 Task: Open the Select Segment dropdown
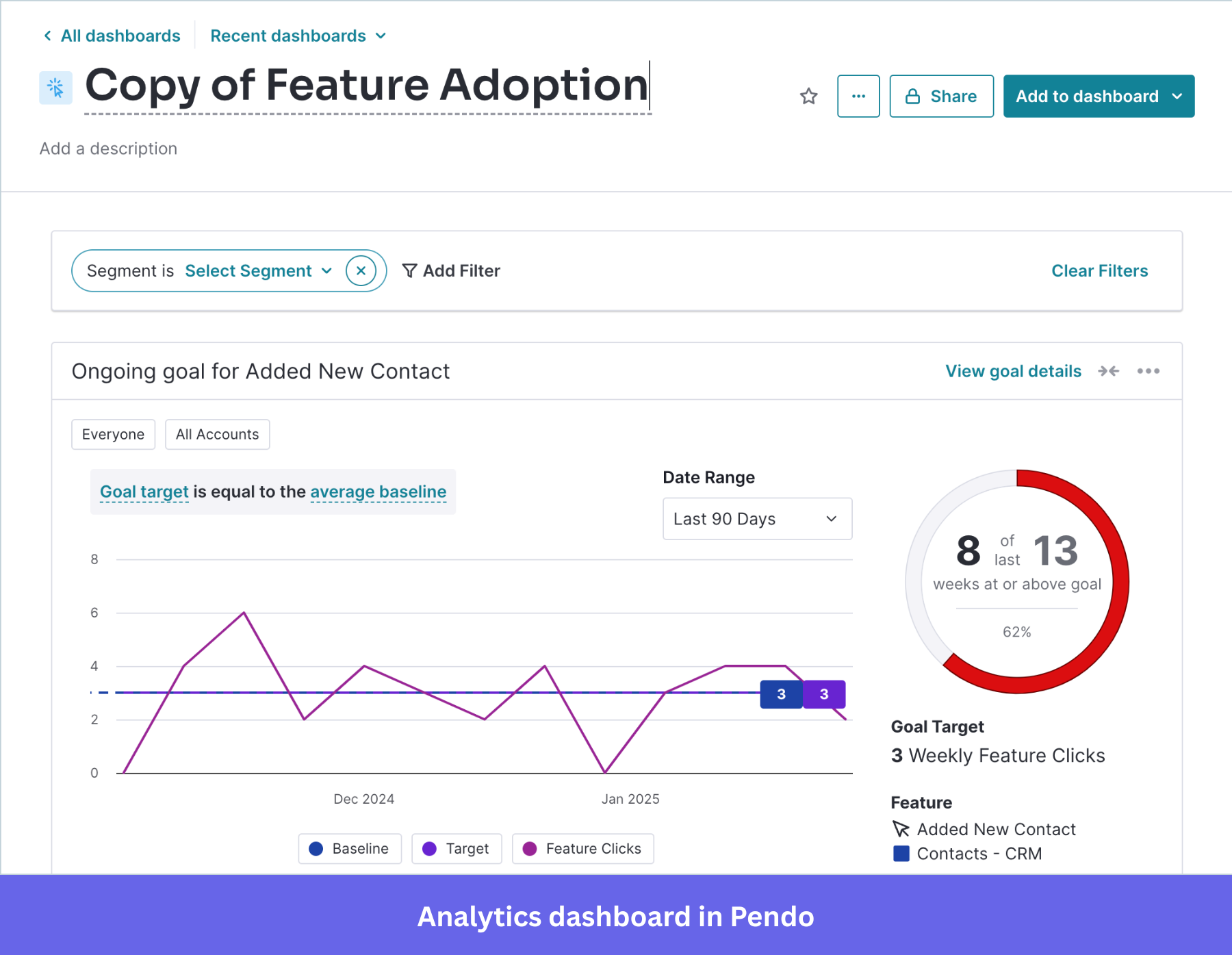point(259,271)
